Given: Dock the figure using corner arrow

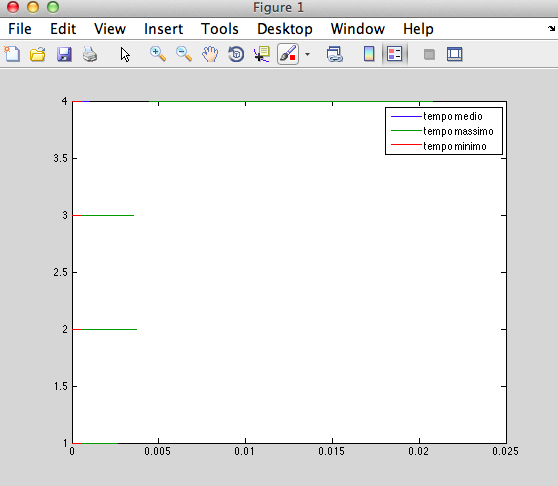Looking at the screenshot, I should (551, 28).
